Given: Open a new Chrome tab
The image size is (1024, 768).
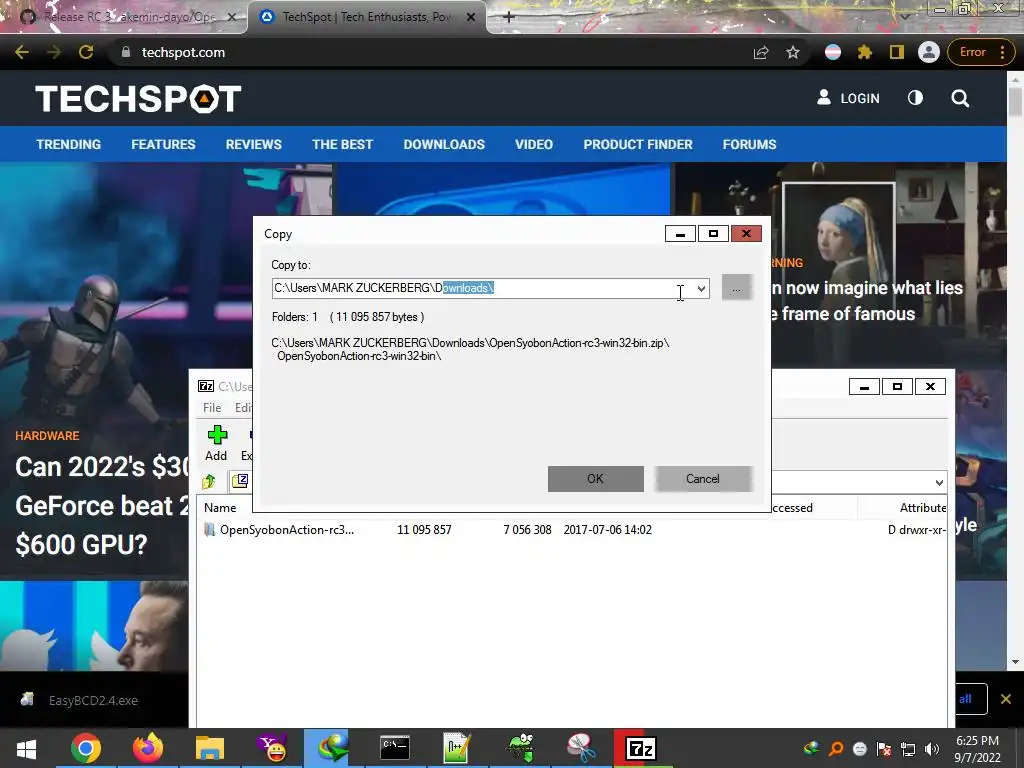Looking at the screenshot, I should [x=509, y=17].
